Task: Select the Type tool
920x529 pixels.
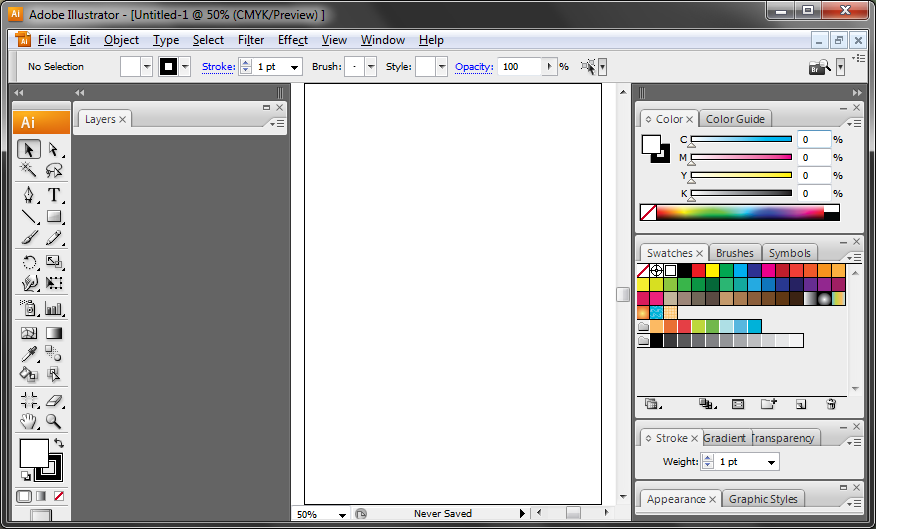Action: click(x=53, y=195)
